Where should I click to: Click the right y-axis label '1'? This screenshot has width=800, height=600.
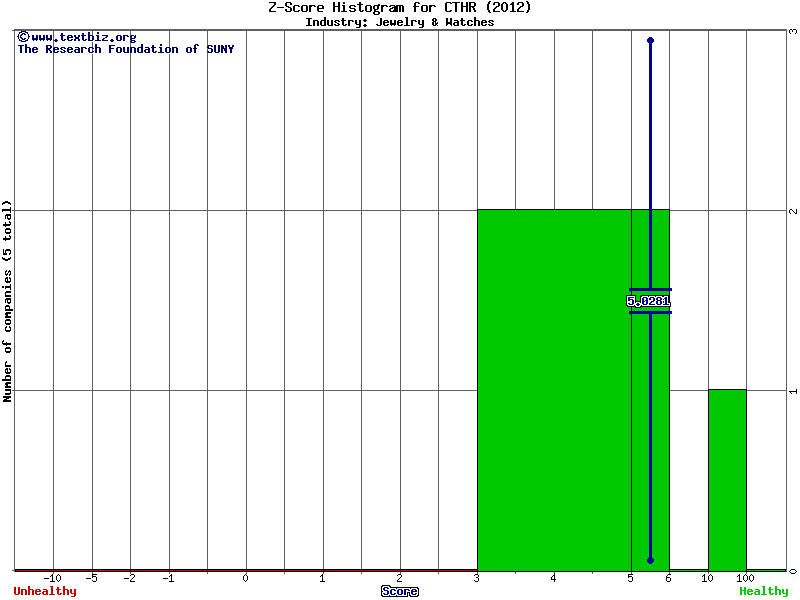click(793, 391)
